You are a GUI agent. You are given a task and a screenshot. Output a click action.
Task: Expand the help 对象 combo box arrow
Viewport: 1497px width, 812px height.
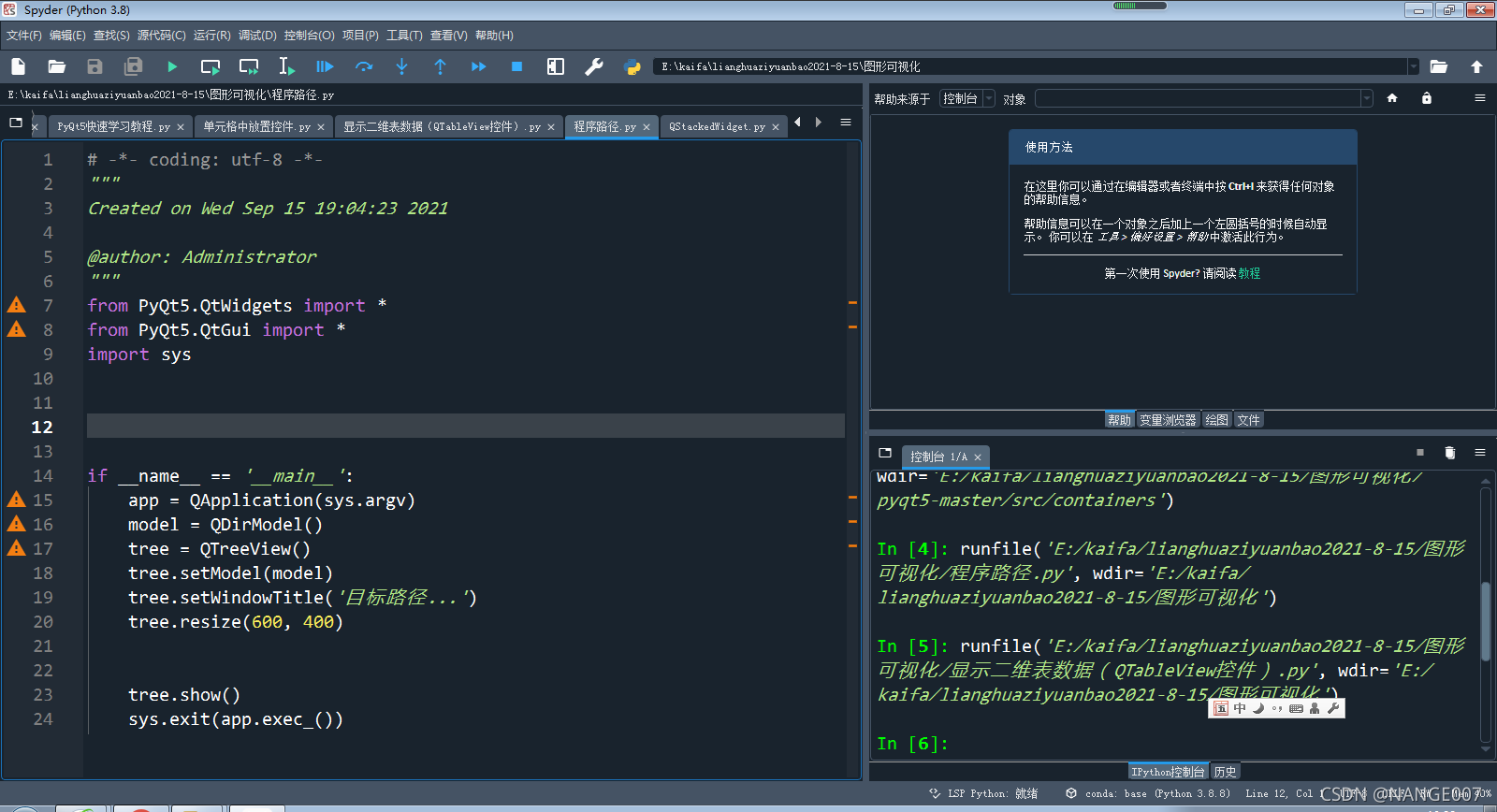pos(1367,98)
